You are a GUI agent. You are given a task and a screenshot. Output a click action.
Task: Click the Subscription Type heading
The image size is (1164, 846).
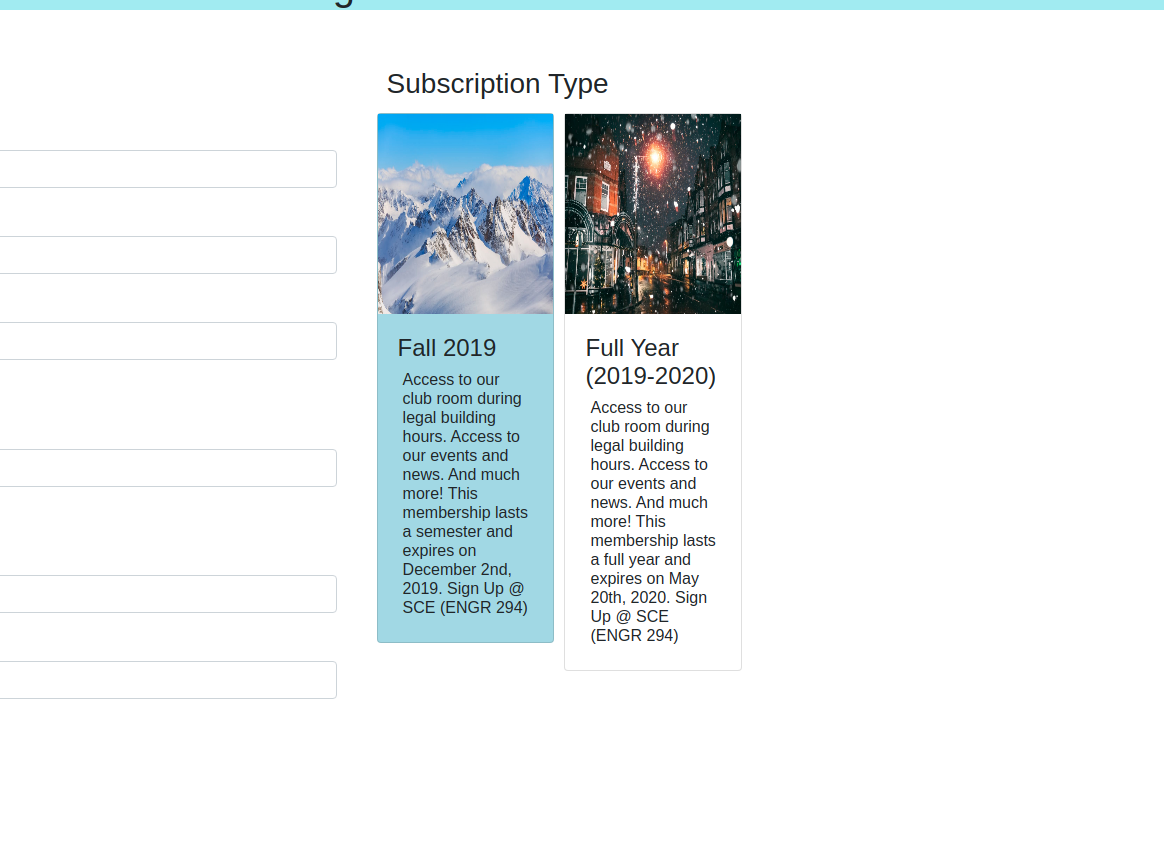(497, 84)
